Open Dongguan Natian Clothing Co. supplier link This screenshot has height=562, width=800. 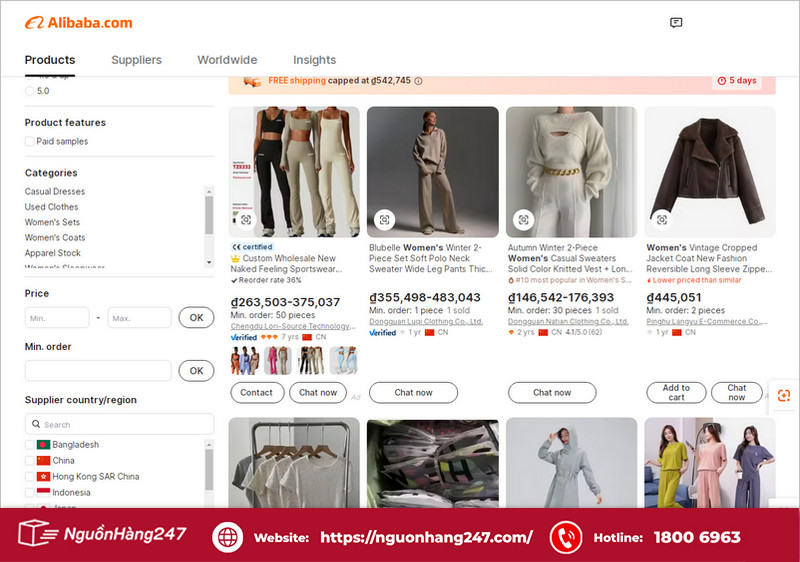(568, 322)
